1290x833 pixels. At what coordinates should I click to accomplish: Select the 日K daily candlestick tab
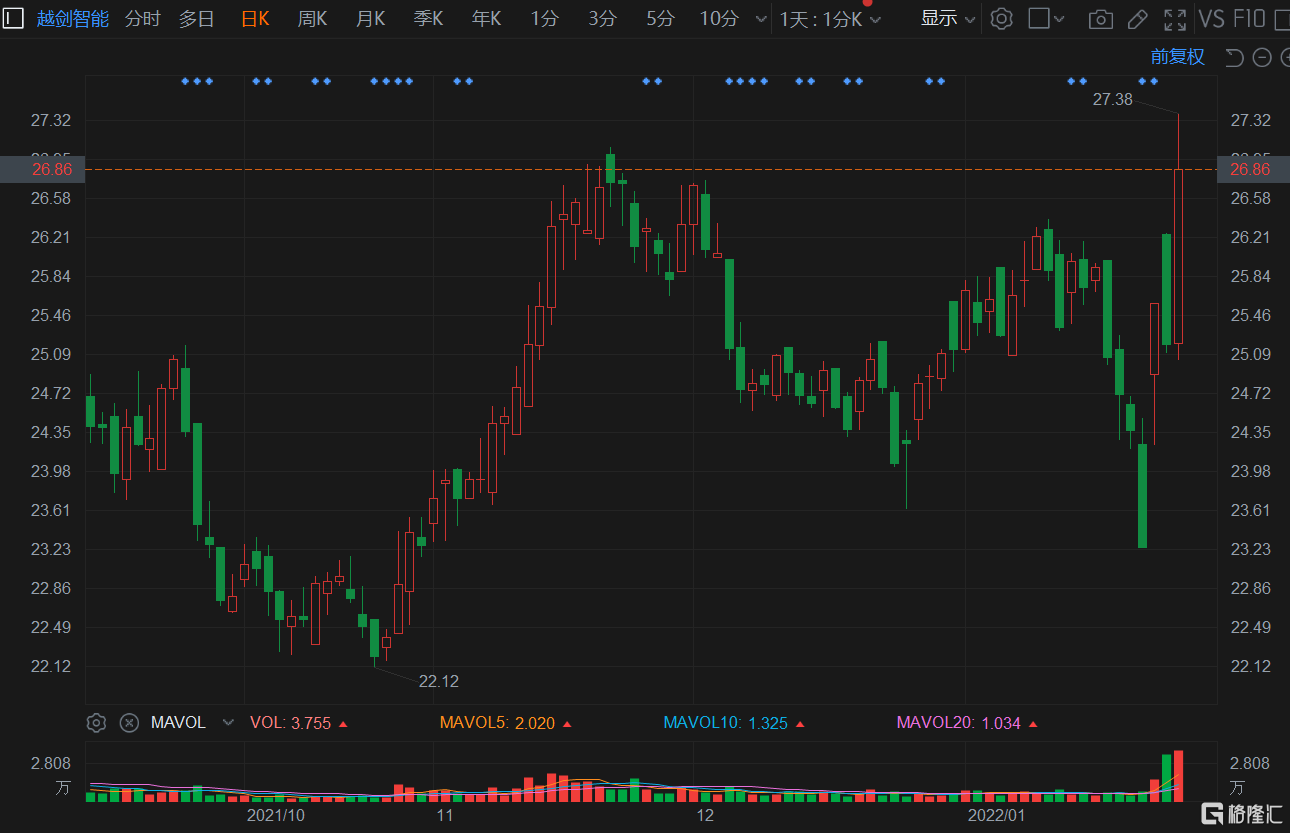click(255, 18)
